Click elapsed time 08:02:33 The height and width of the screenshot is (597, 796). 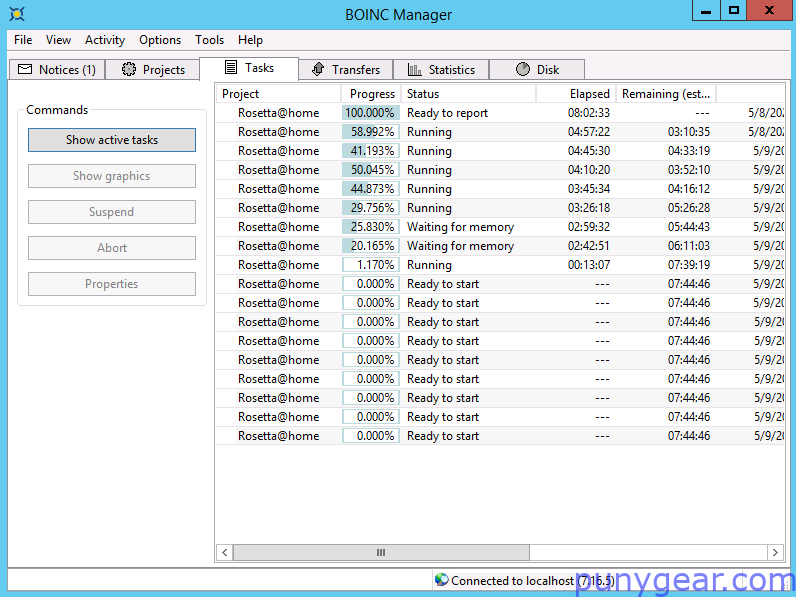tap(589, 113)
